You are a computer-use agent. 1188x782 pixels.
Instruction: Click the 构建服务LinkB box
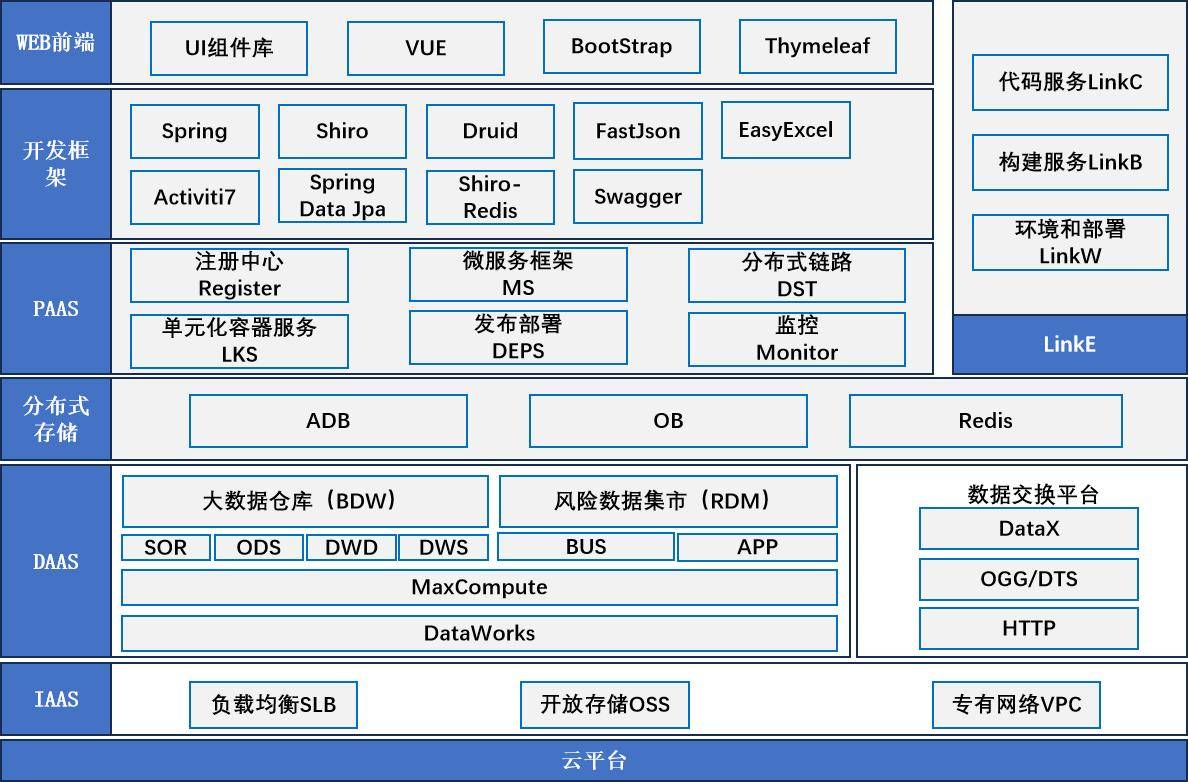[1071, 162]
